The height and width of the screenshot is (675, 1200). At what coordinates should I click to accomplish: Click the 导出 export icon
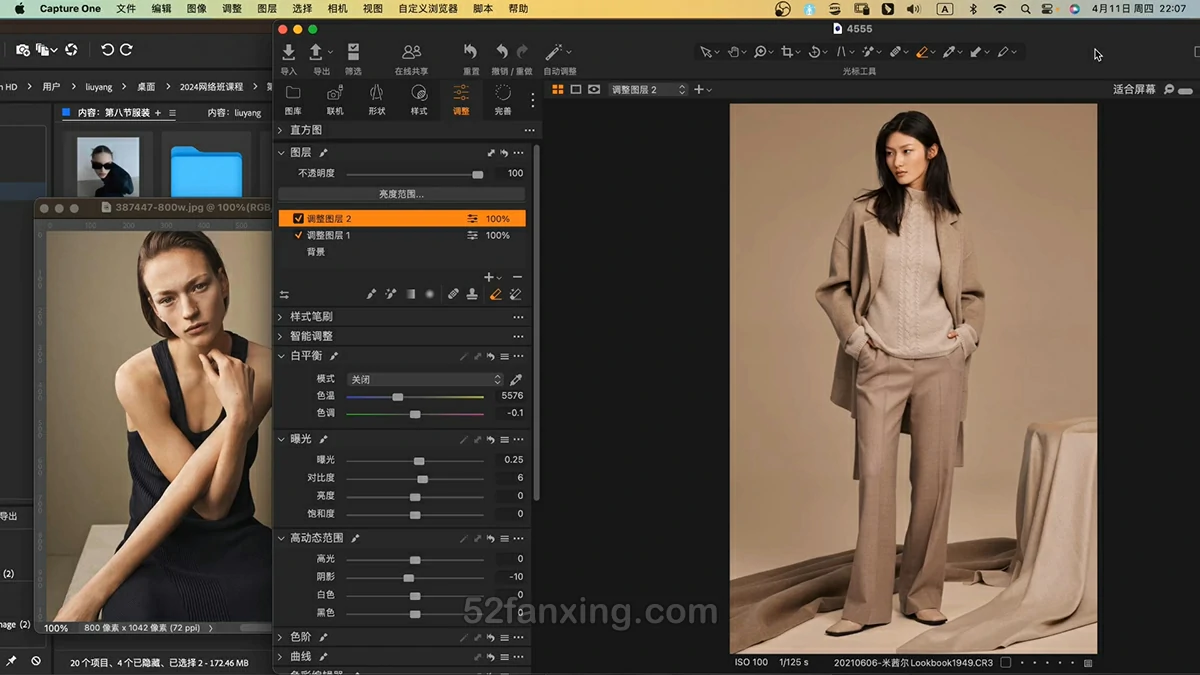[316, 52]
